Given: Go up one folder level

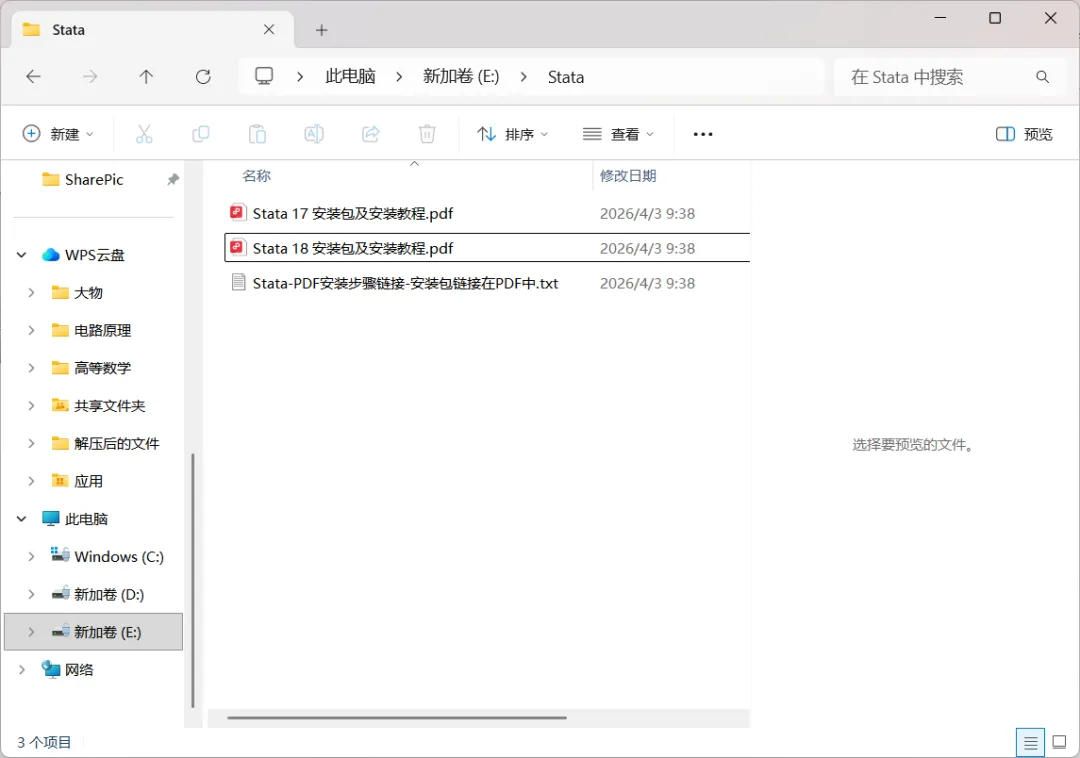Looking at the screenshot, I should (x=146, y=76).
